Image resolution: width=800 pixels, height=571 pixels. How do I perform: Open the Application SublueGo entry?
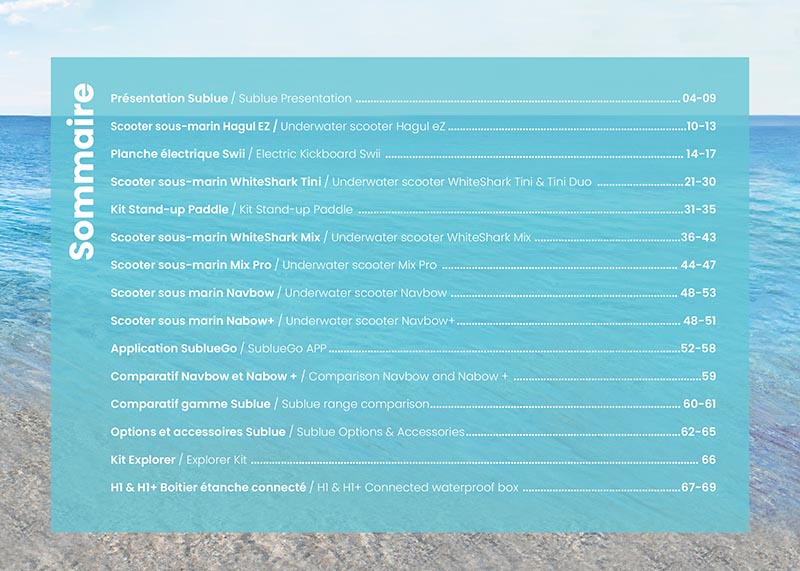click(173, 349)
